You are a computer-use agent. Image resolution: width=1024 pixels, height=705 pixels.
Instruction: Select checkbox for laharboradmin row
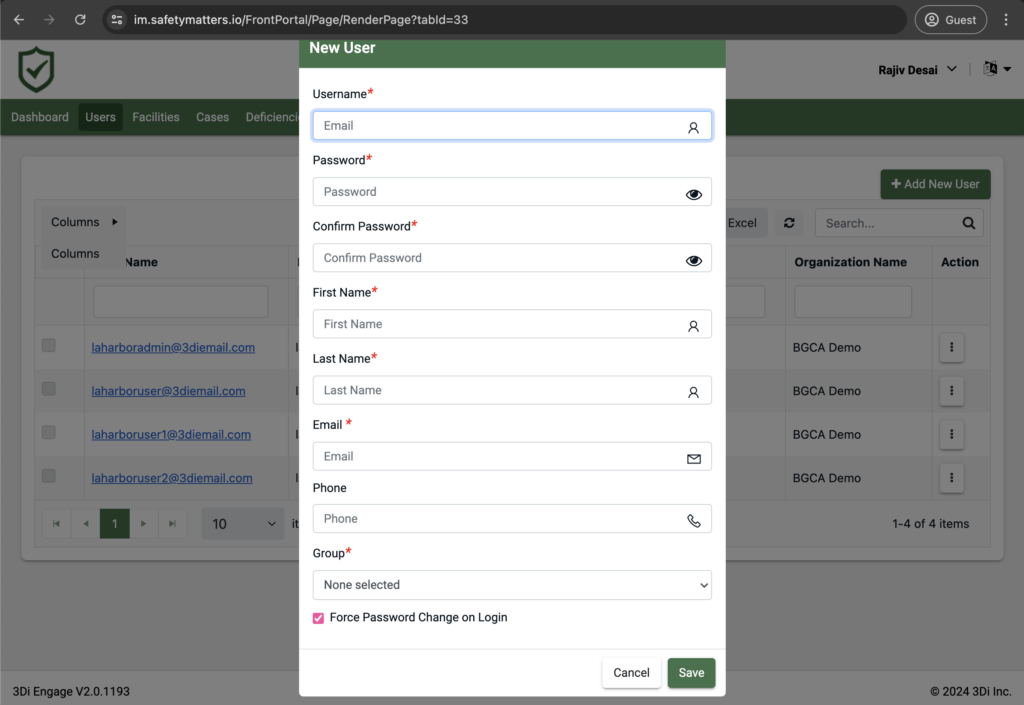coord(49,345)
